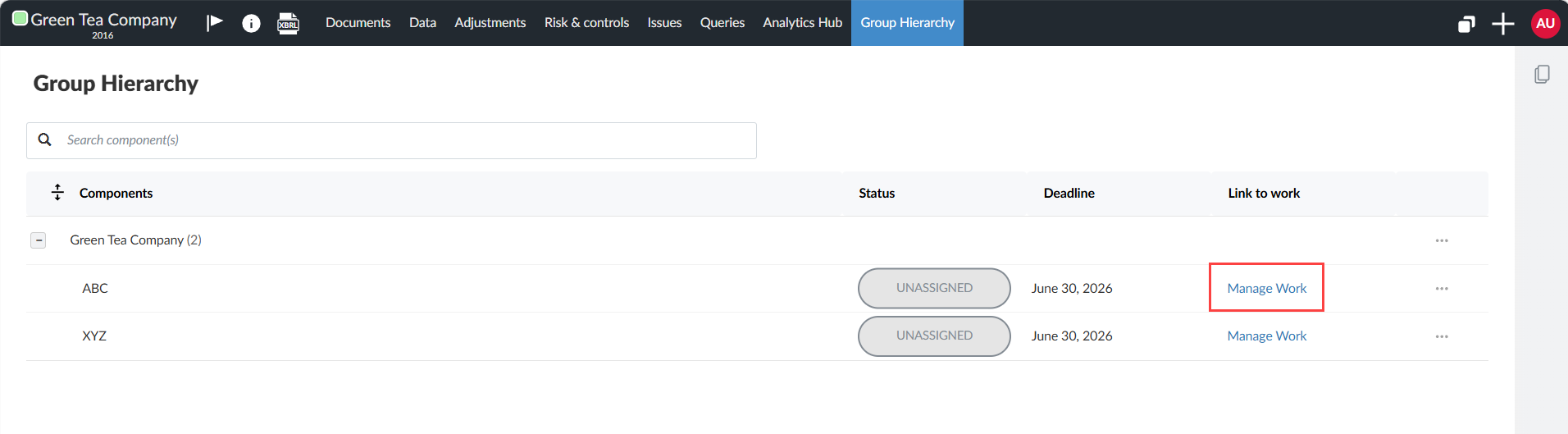Image resolution: width=1568 pixels, height=434 pixels.
Task: Open Risk & controls menu
Action: 586,23
